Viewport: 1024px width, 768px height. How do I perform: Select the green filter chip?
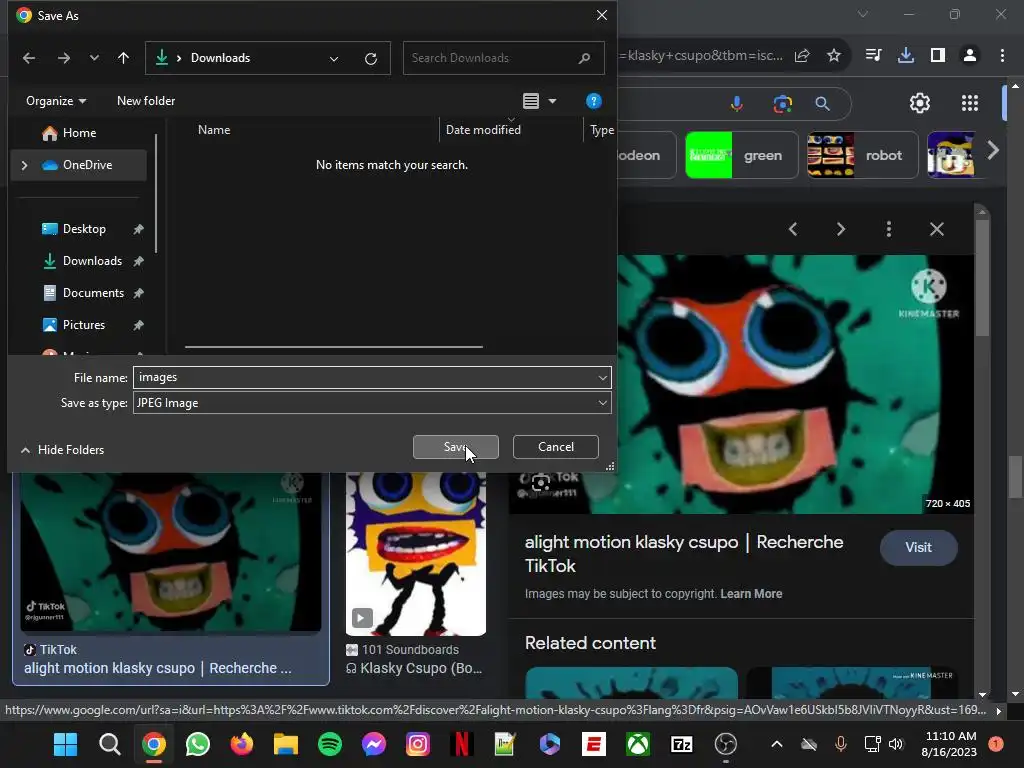point(741,155)
